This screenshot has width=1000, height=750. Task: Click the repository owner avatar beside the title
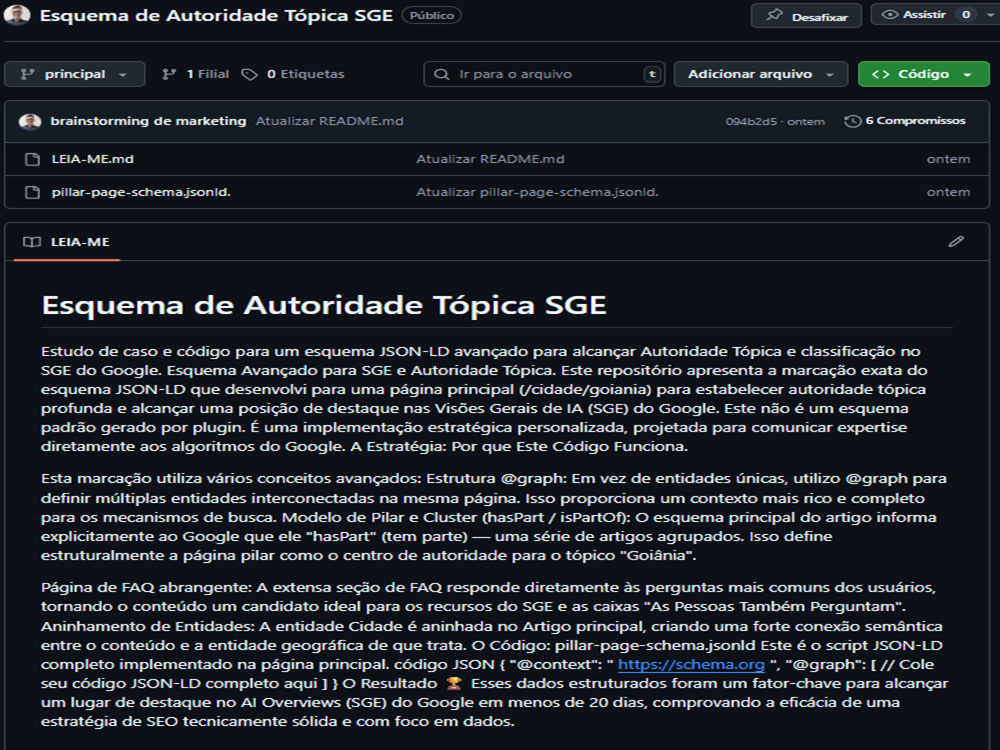coord(17,15)
